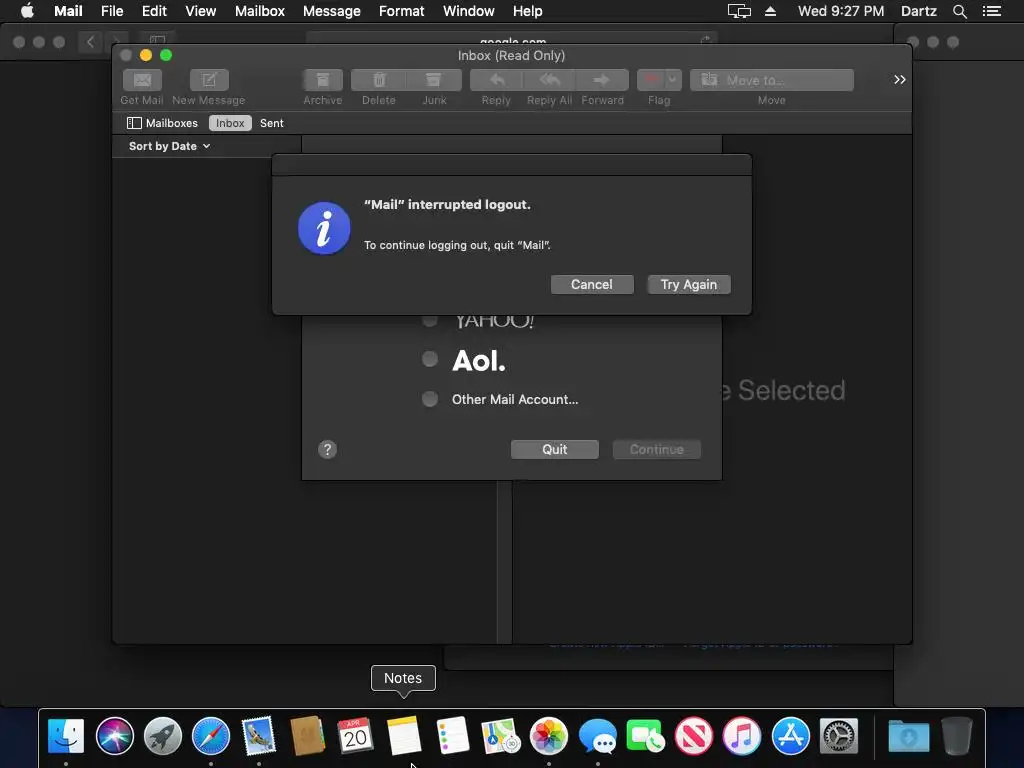Viewport: 1024px width, 768px height.
Task: Click Try Again in the logout dialog
Action: pos(689,284)
